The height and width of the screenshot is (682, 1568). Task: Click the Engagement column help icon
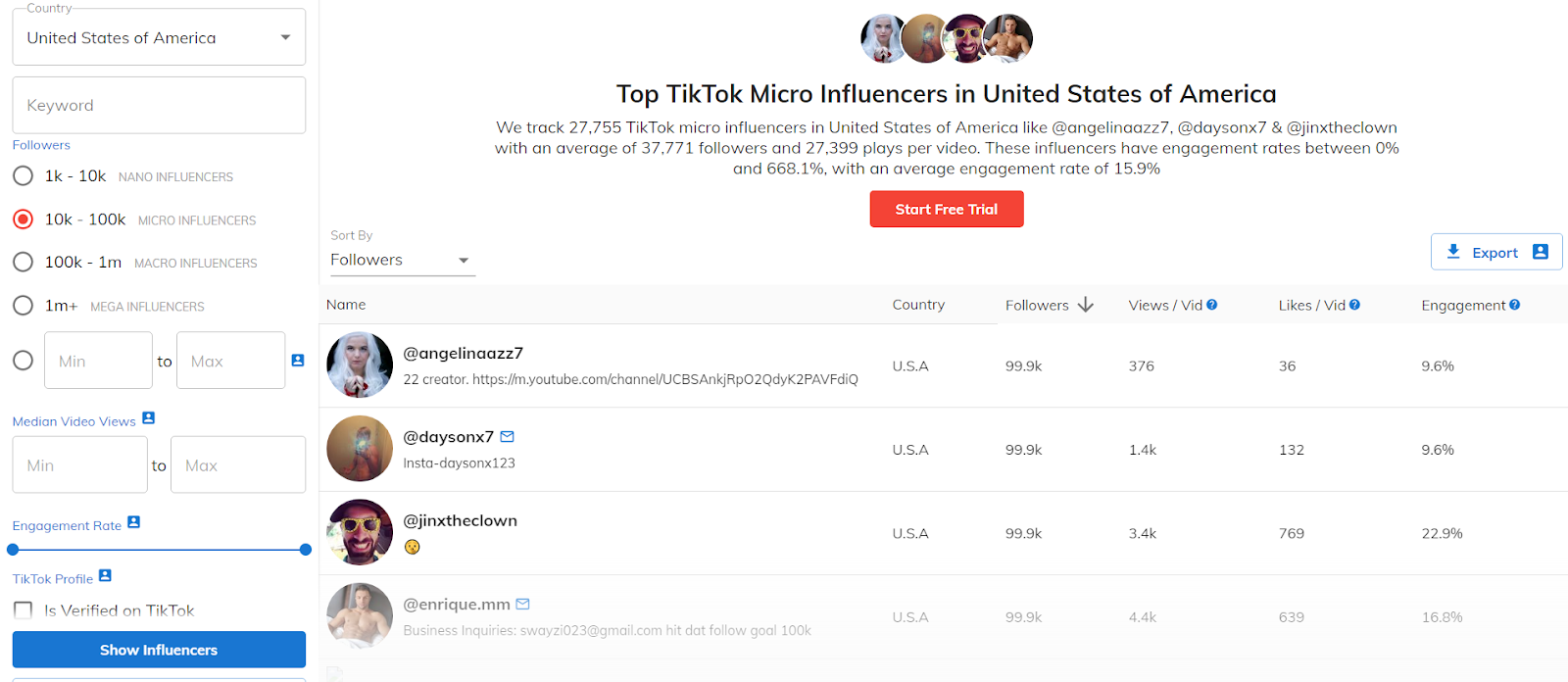[x=1515, y=305]
